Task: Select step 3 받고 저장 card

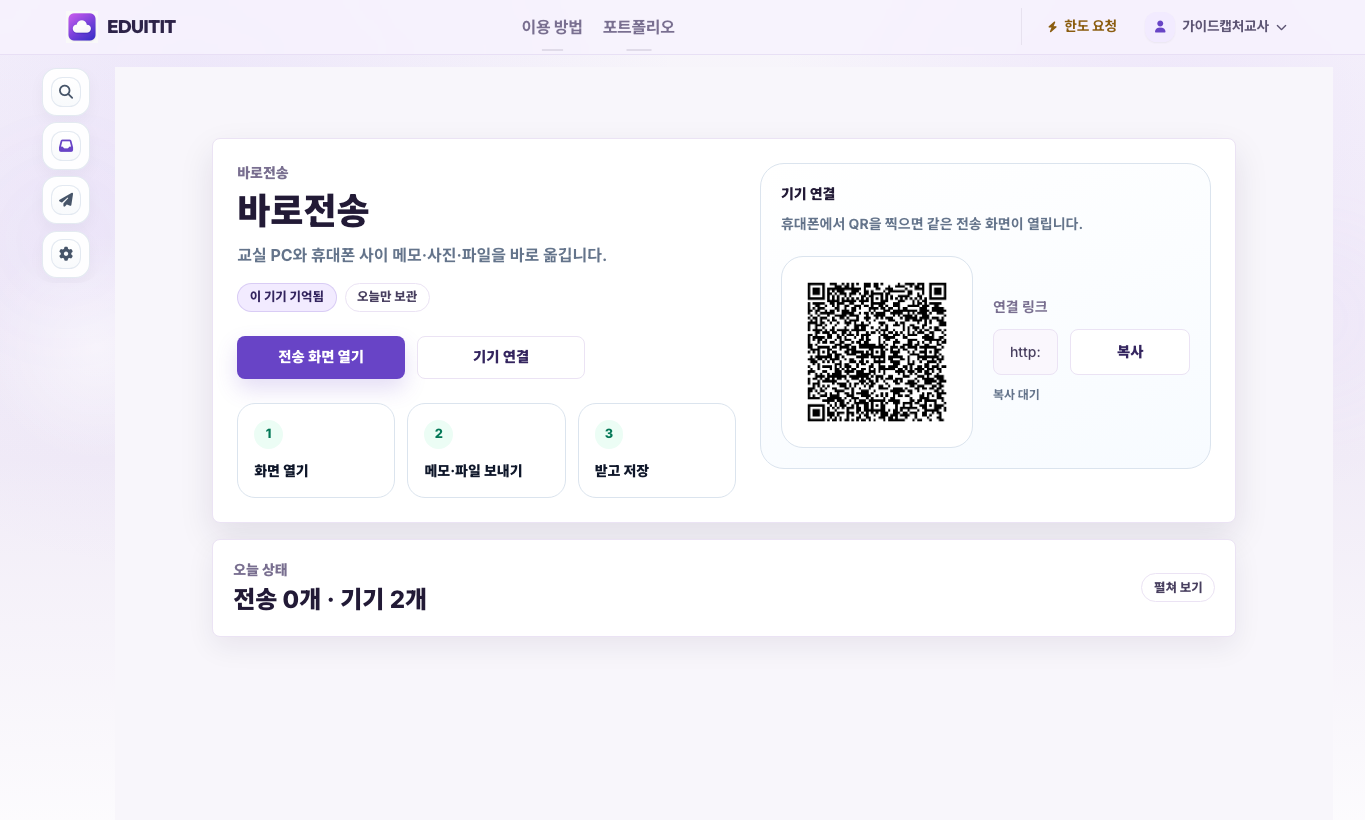Action: [x=657, y=450]
